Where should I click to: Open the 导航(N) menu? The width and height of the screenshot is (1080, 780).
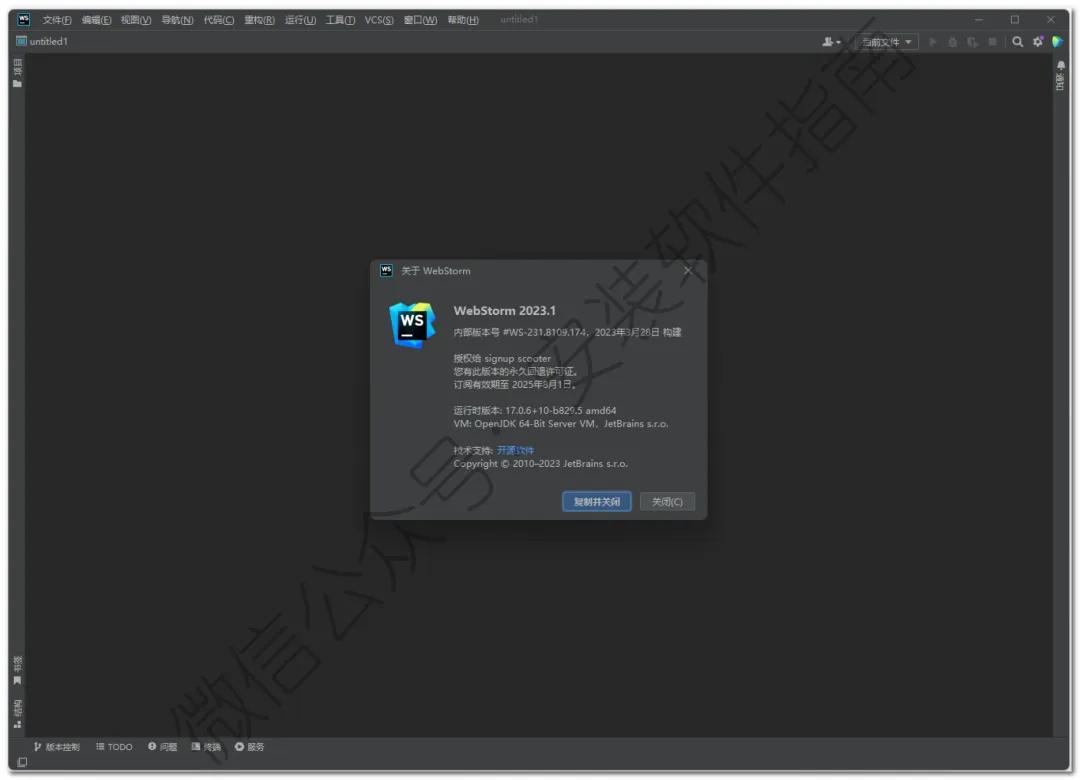coord(177,20)
